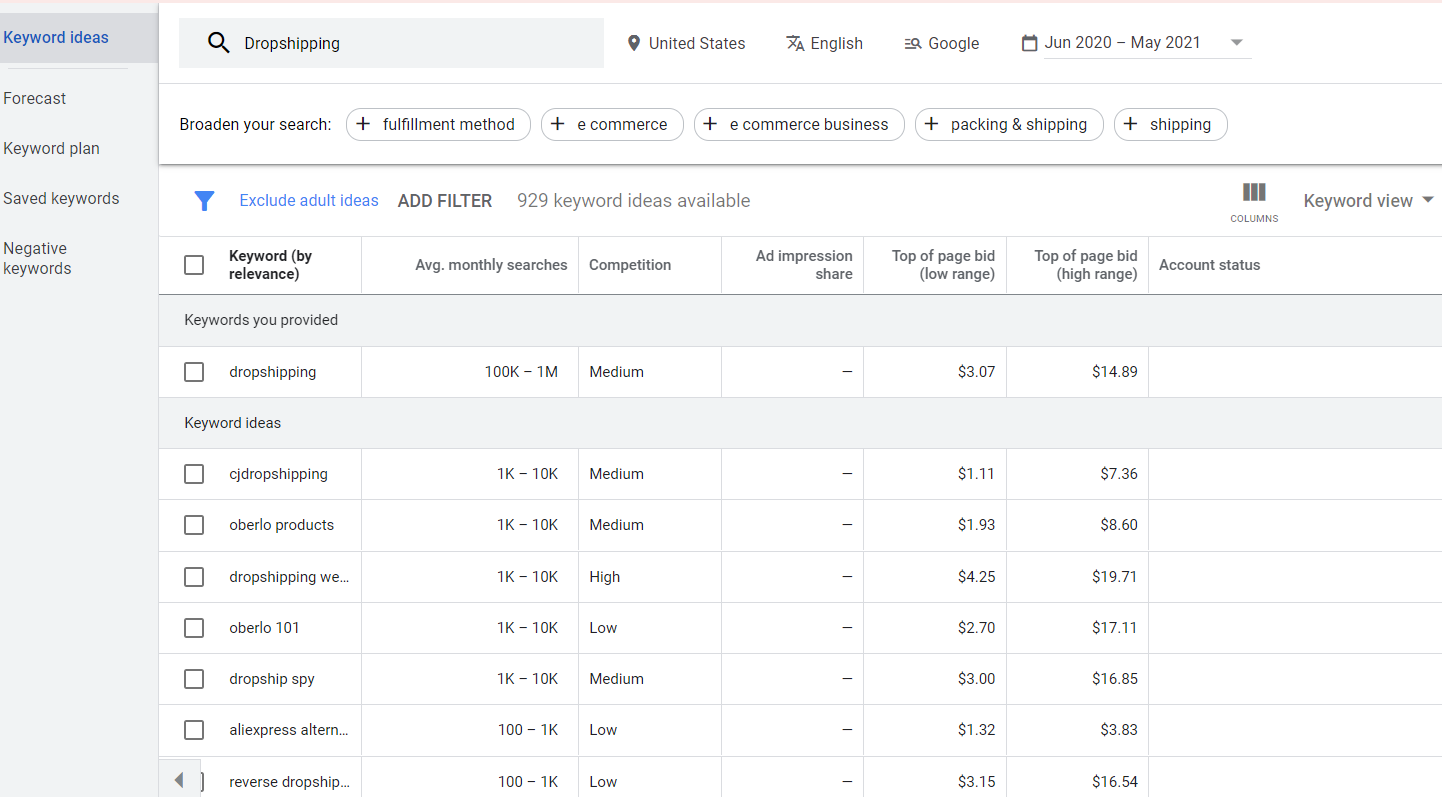1442x797 pixels.
Task: Go to Keyword plan
Action: [51, 148]
